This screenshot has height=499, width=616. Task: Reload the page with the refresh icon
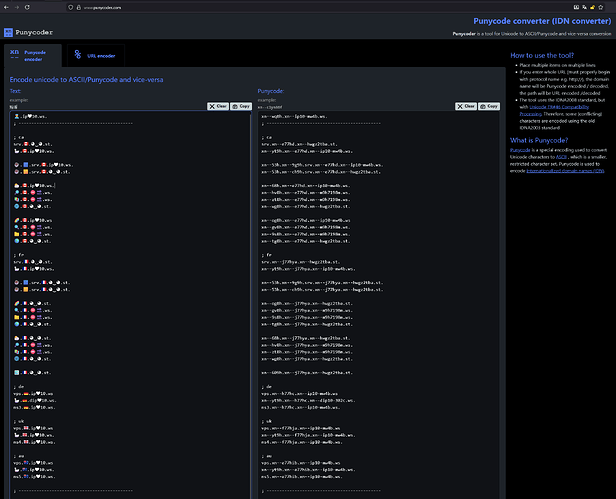point(27,7)
